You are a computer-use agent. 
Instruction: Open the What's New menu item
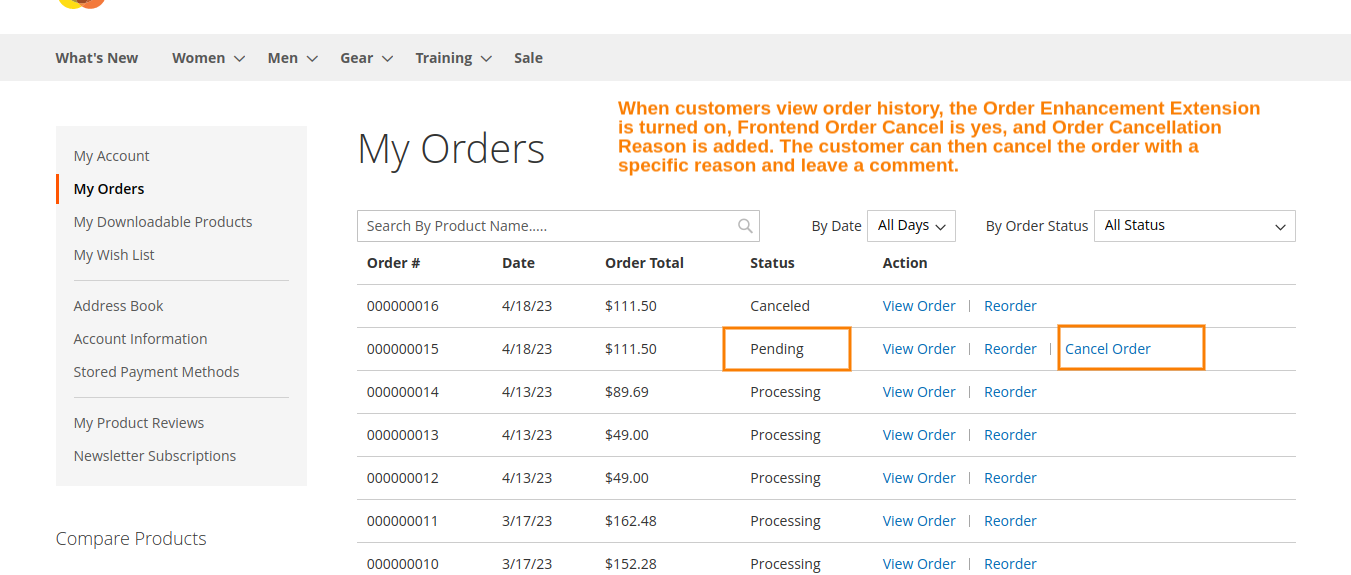coord(97,58)
